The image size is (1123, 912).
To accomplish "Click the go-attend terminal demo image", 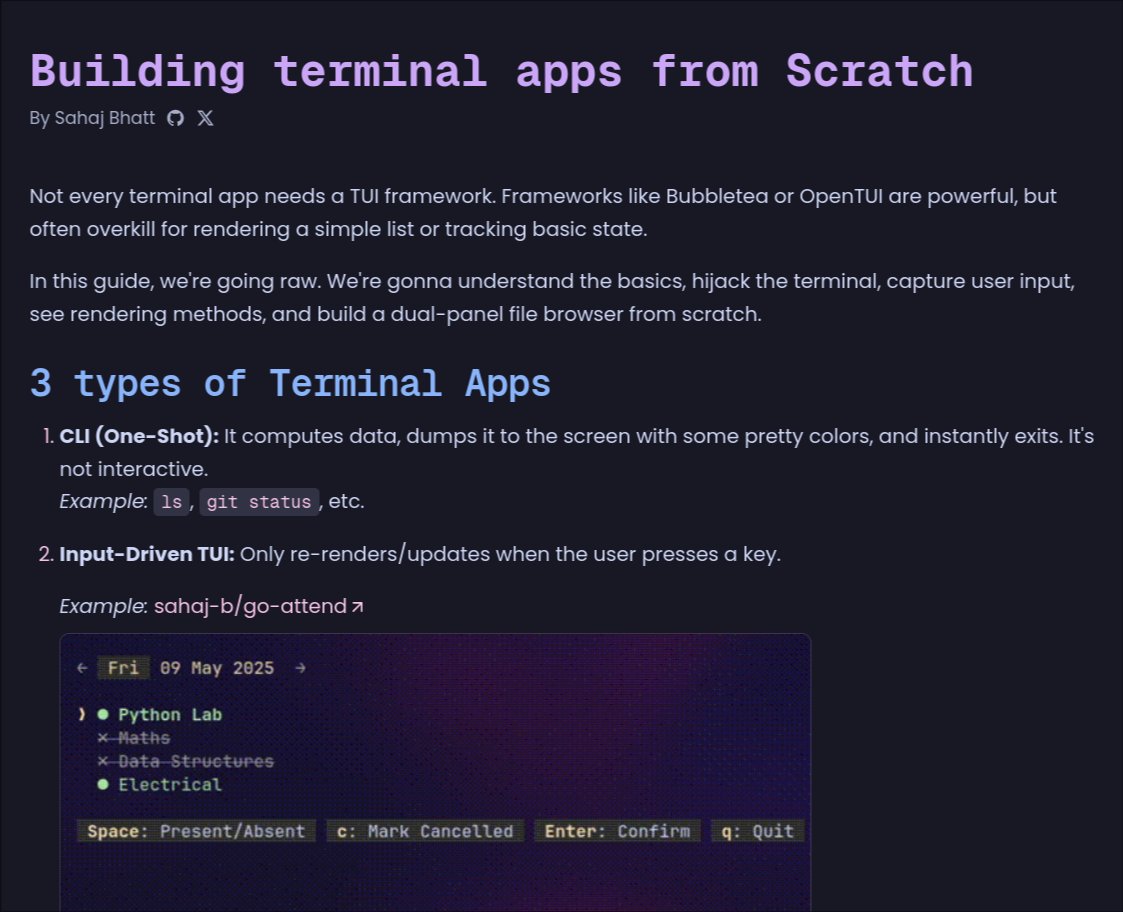I will point(435,772).
